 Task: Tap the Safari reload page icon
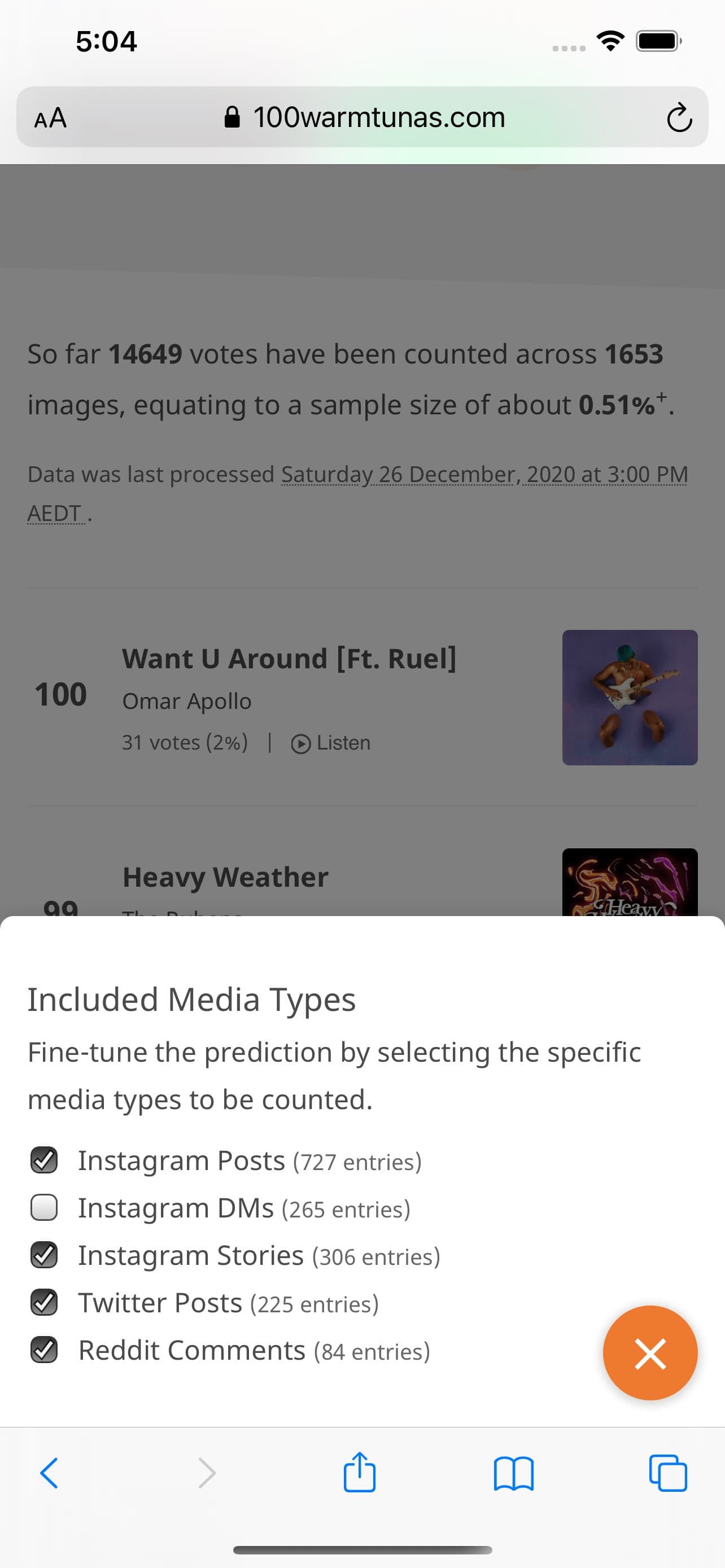[x=679, y=118]
